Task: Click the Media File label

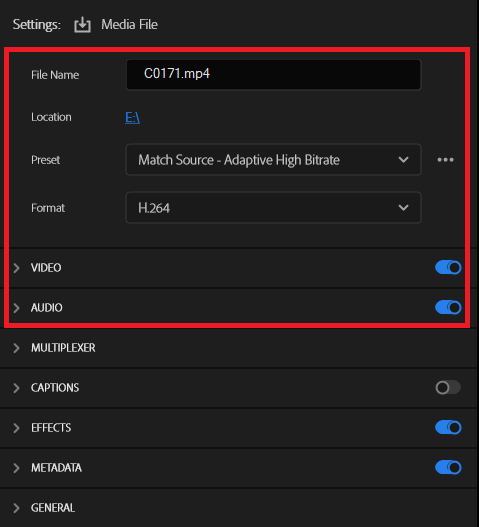Action: coord(129,25)
